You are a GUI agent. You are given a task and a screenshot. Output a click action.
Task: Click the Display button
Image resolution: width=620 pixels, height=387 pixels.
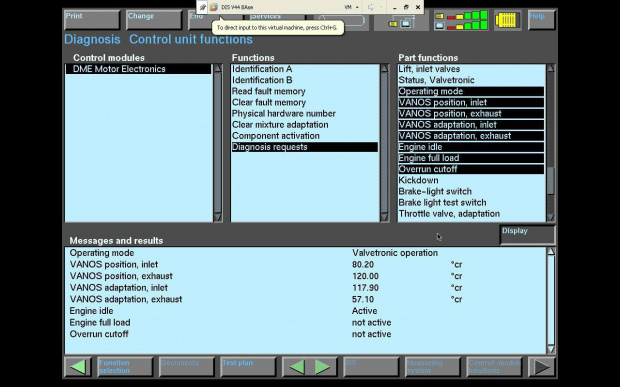pos(527,235)
